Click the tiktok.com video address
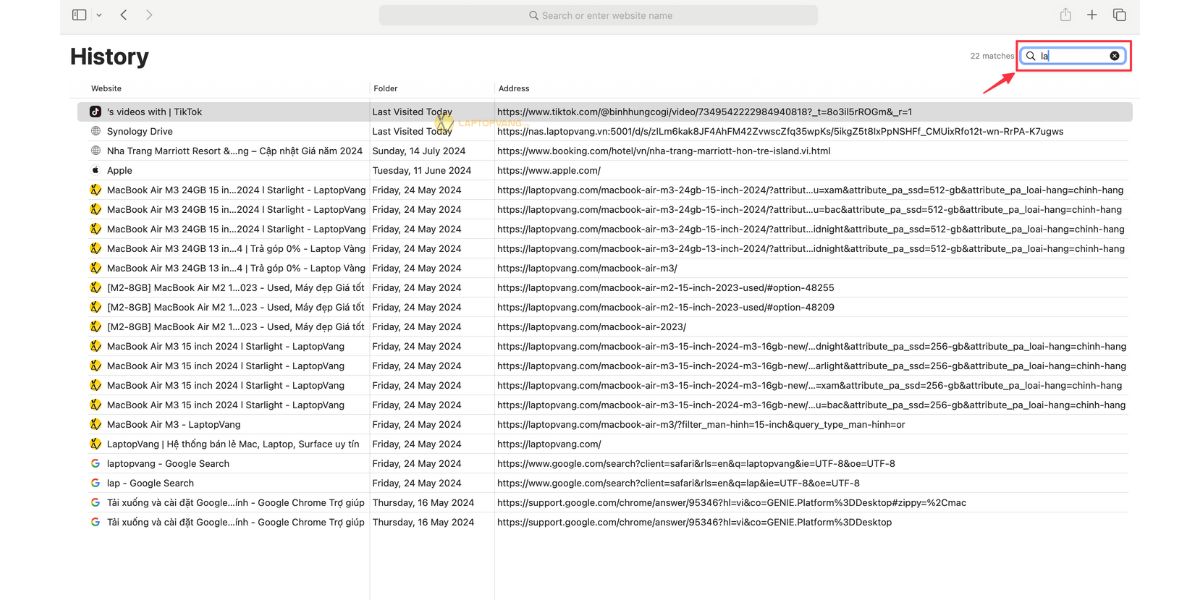The image size is (1200, 600). (705, 112)
